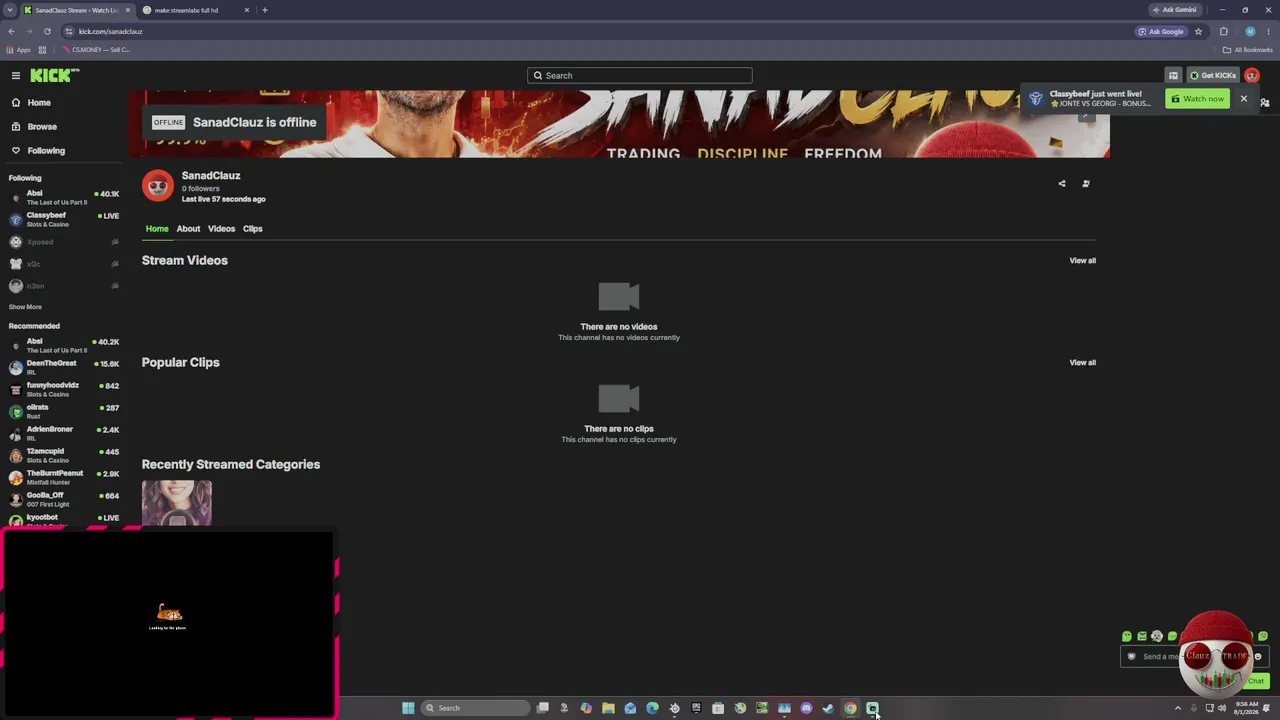Show hidden system tray icons
1280x720 pixels.
coord(1177,708)
